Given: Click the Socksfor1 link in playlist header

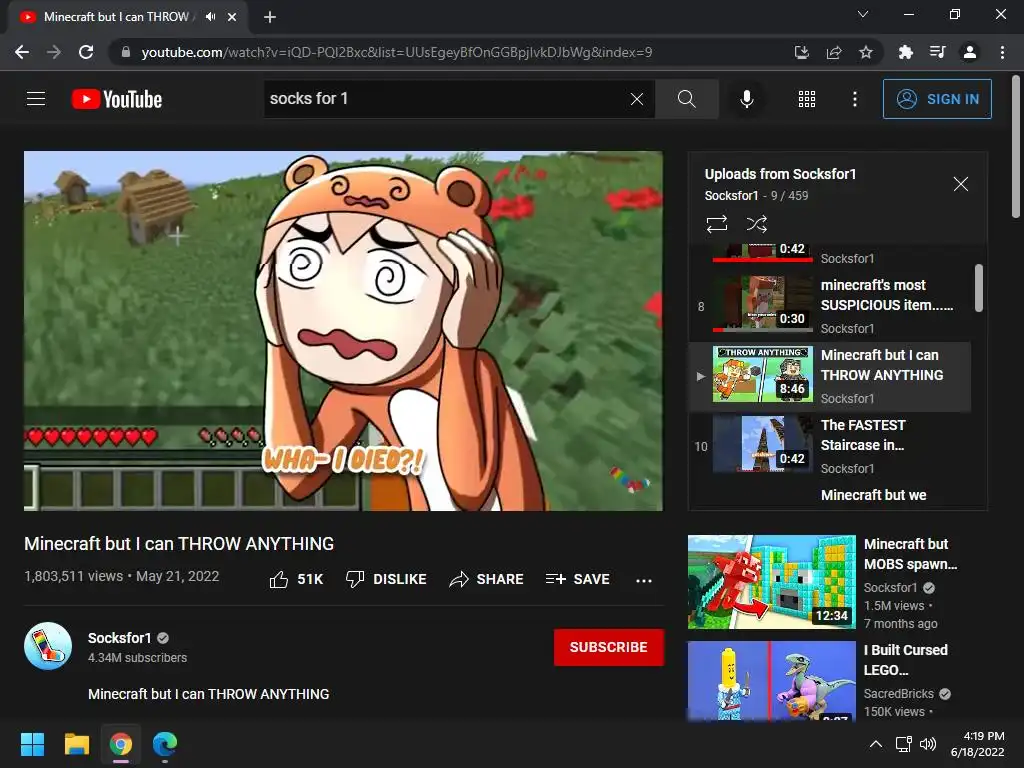Looking at the screenshot, I should click(x=731, y=196).
